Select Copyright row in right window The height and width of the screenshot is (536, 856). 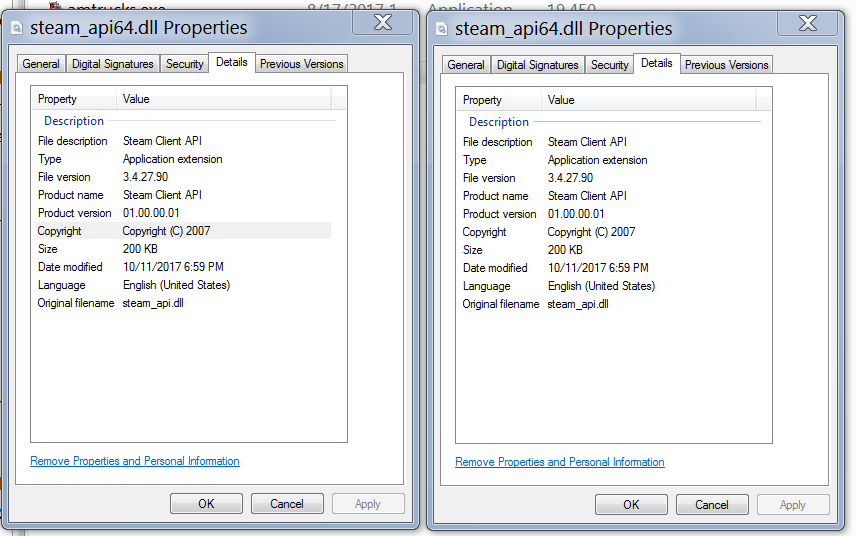[608, 232]
